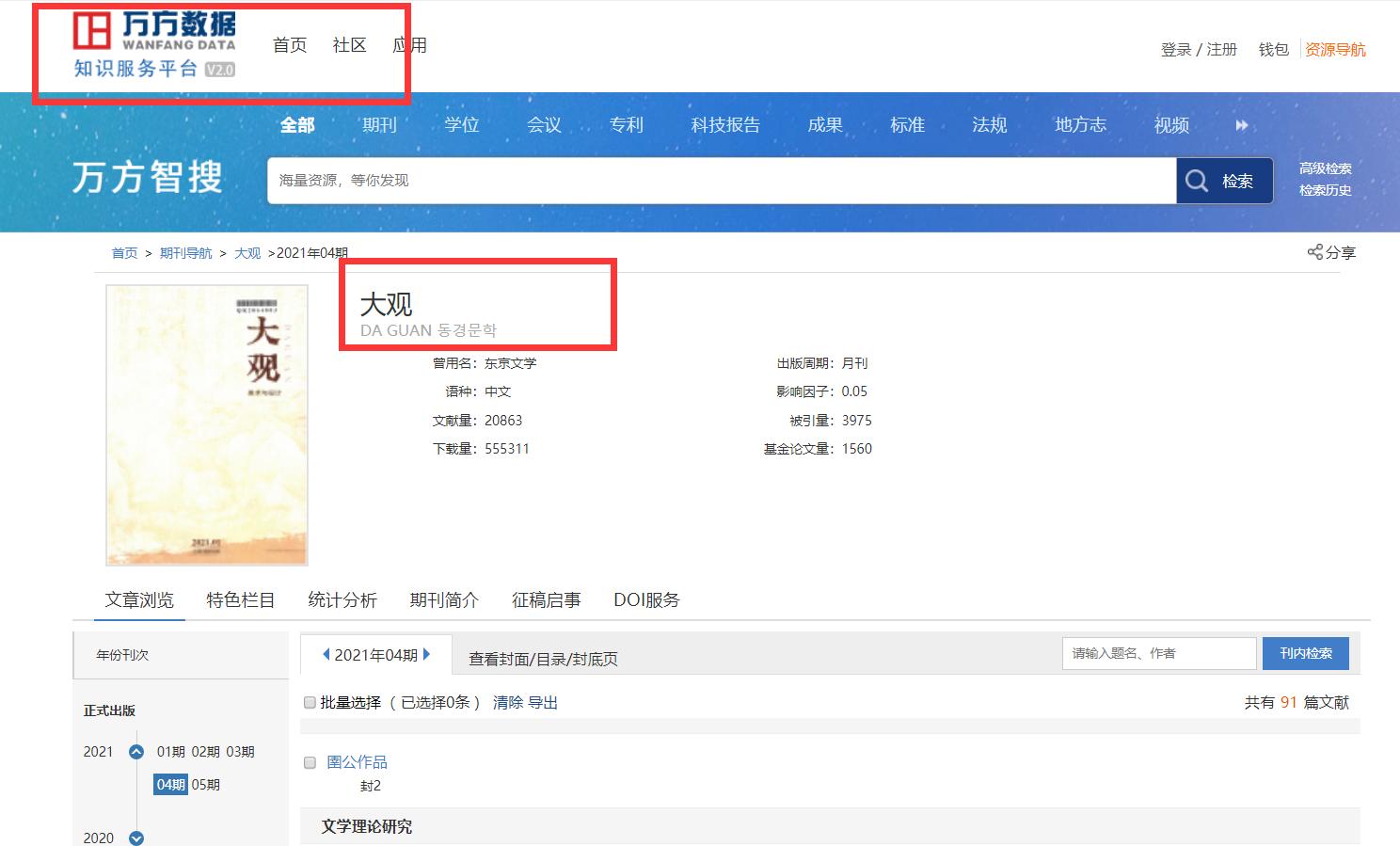Click the 导出 export link
The height and width of the screenshot is (846, 1400).
(x=544, y=702)
